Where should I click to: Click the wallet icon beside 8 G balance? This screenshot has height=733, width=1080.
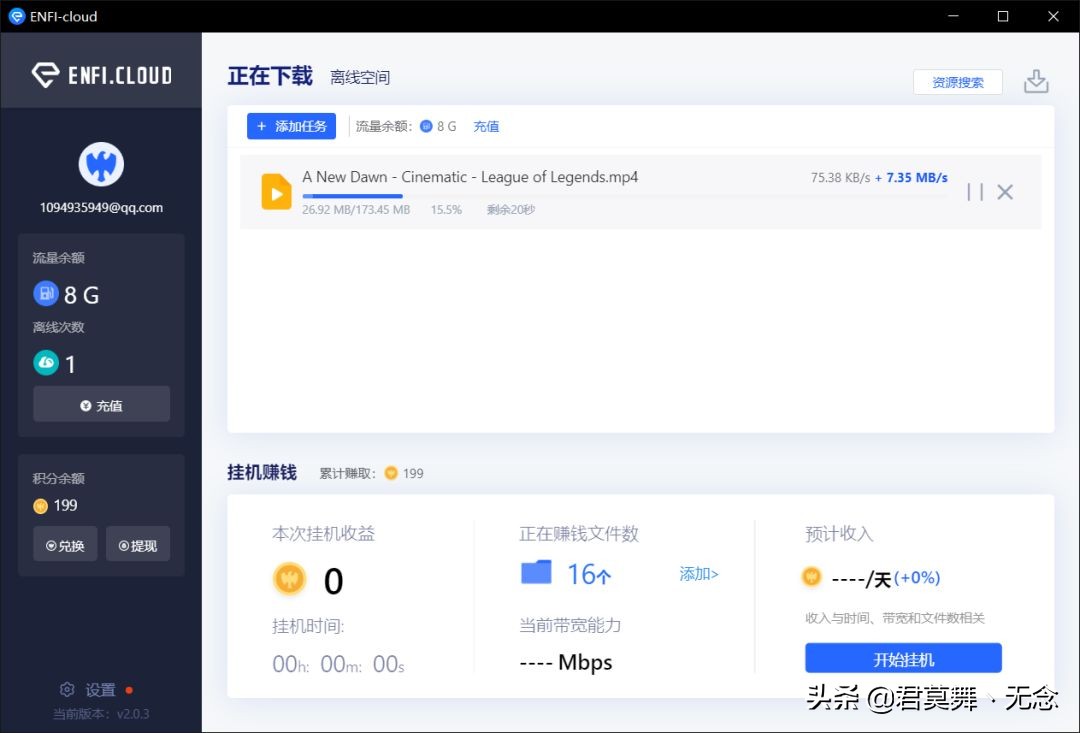point(46,294)
